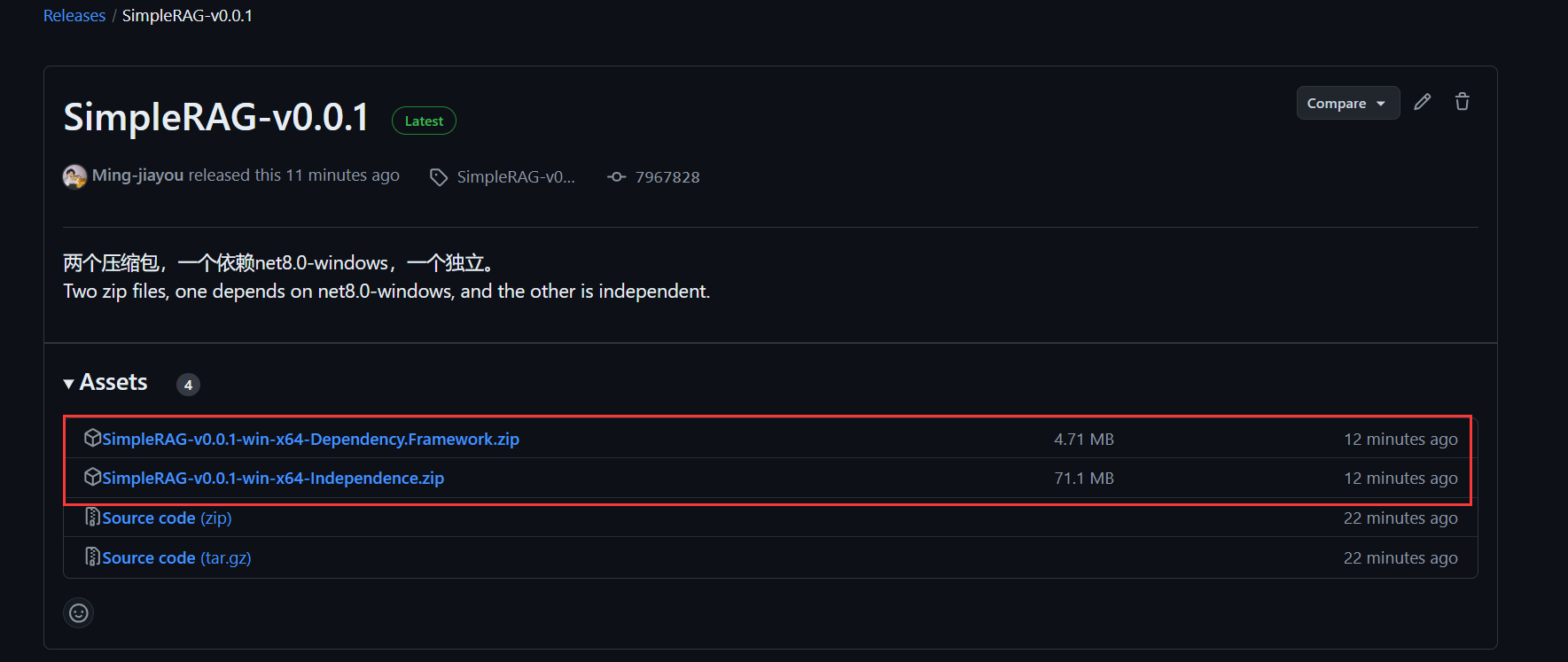Click file icon beside Source code (tar.gz)

92,557
